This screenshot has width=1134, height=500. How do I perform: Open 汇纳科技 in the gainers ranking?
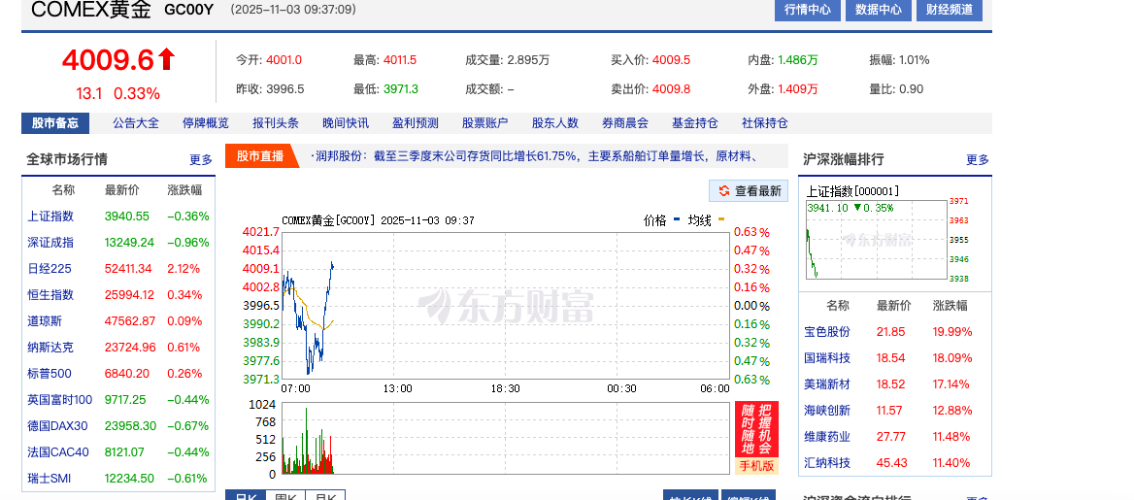[827, 462]
